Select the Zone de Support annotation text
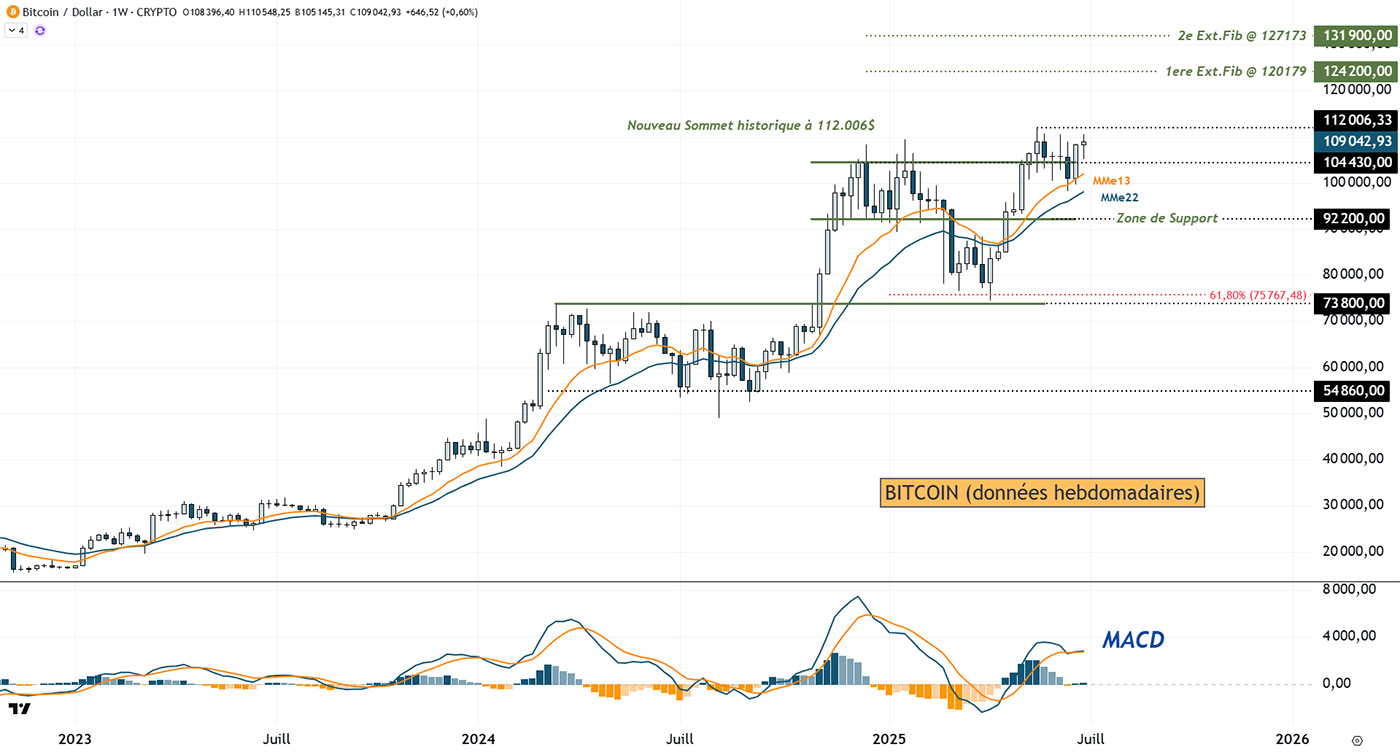The height and width of the screenshot is (755, 1400). coord(1166,218)
